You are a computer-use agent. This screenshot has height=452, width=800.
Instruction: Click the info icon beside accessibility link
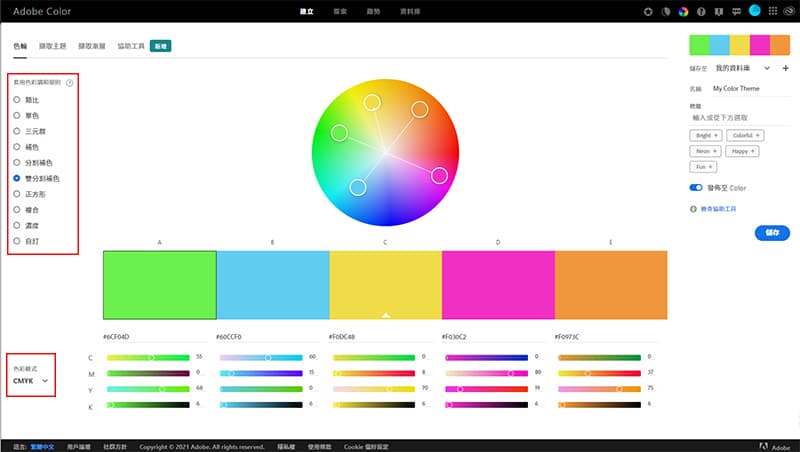click(693, 209)
